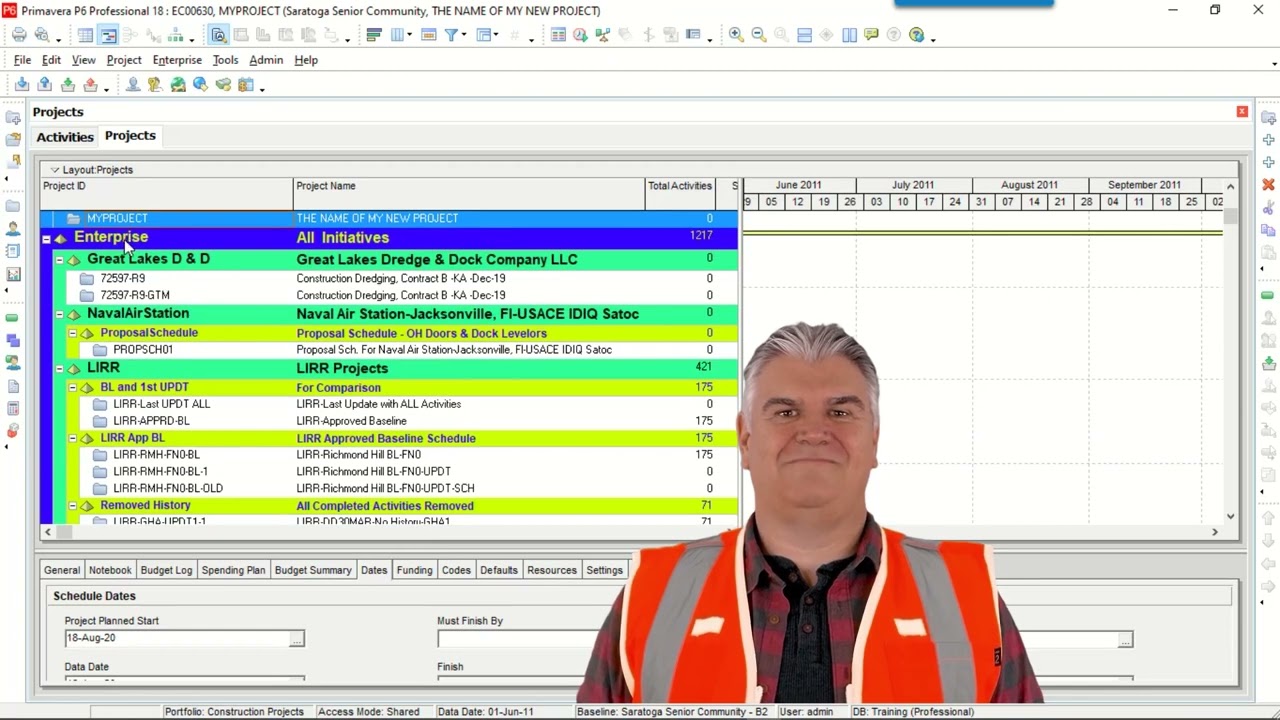The height and width of the screenshot is (720, 1280).
Task: Toggle the Gantt Chart view icon
Action: click(108, 35)
